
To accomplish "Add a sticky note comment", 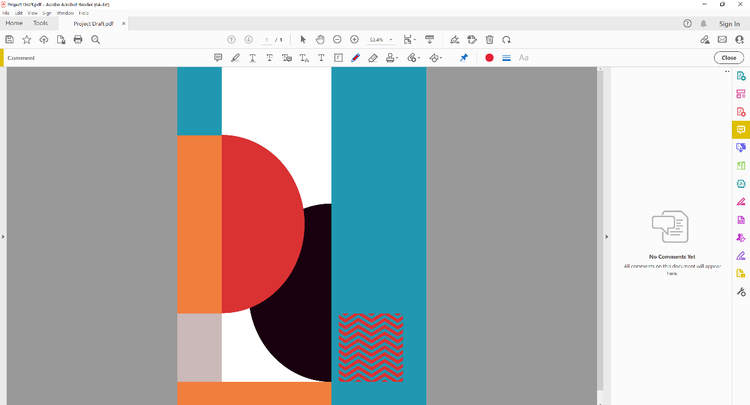I will click(x=218, y=58).
